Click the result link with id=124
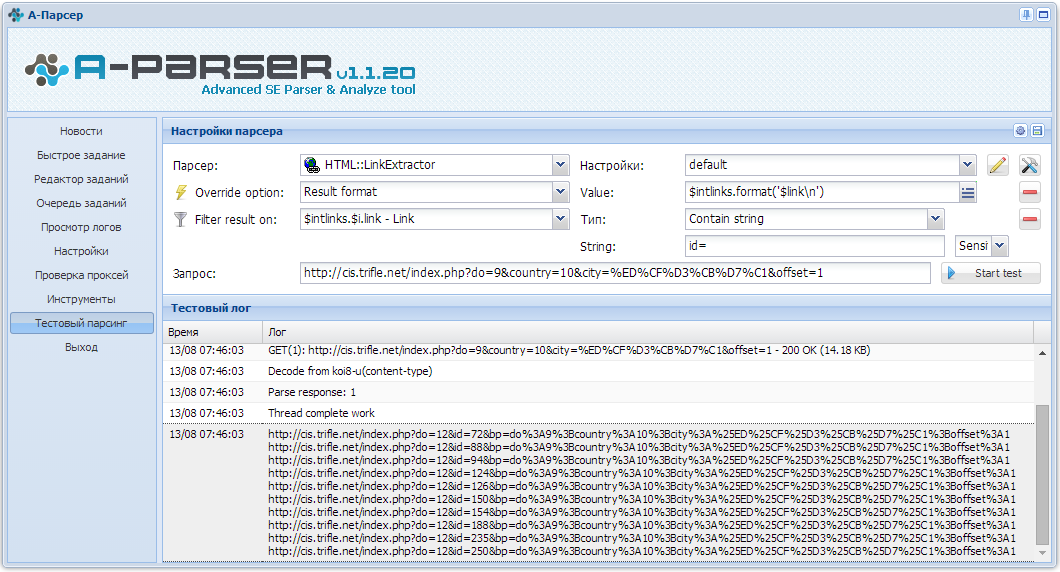The image size is (1060, 572). (642, 473)
